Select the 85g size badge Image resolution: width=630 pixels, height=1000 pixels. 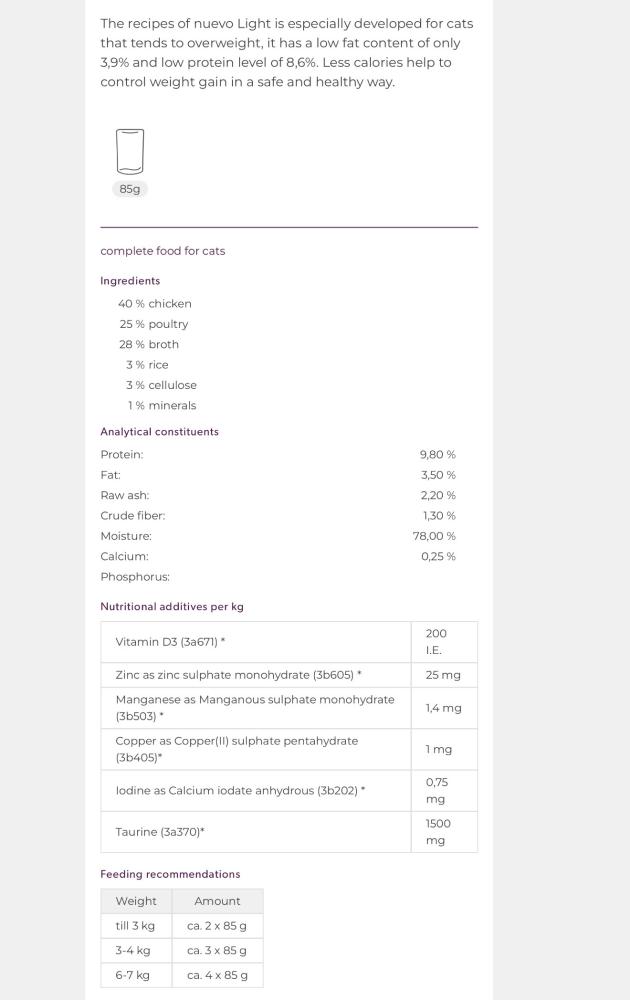[130, 189]
